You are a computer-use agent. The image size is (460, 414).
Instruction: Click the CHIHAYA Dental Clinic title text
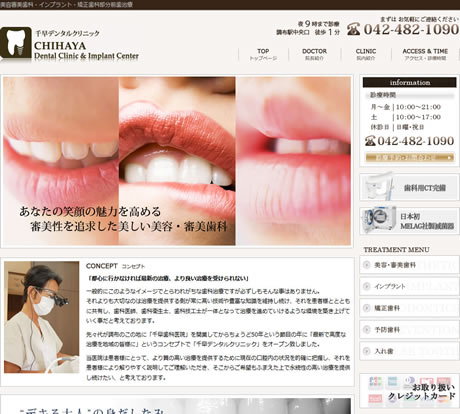point(86,50)
